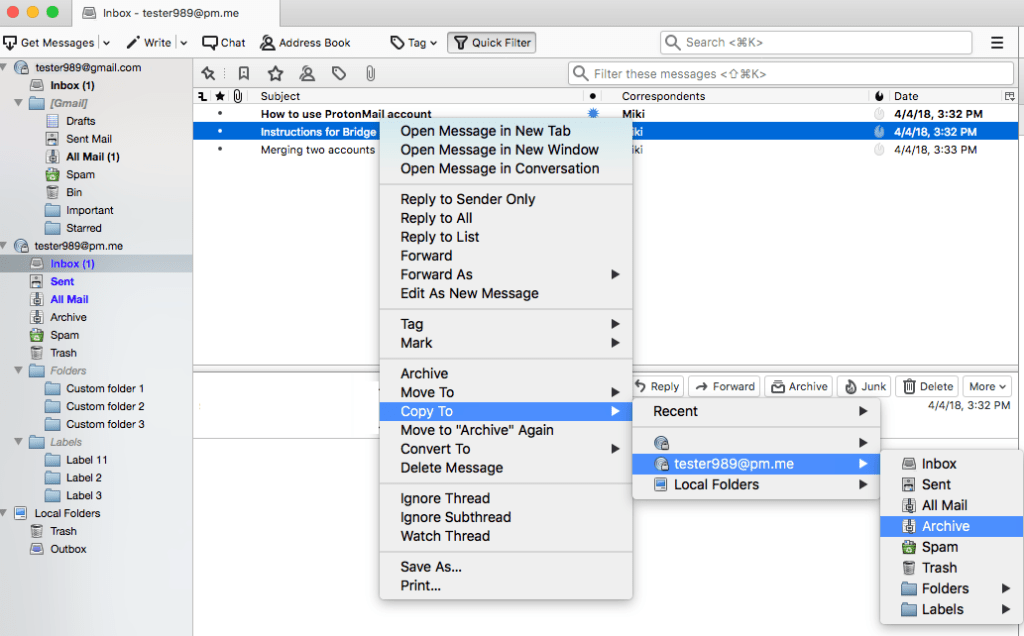The image size is (1024, 636).
Task: Sort by junk status column header
Action: point(879,97)
